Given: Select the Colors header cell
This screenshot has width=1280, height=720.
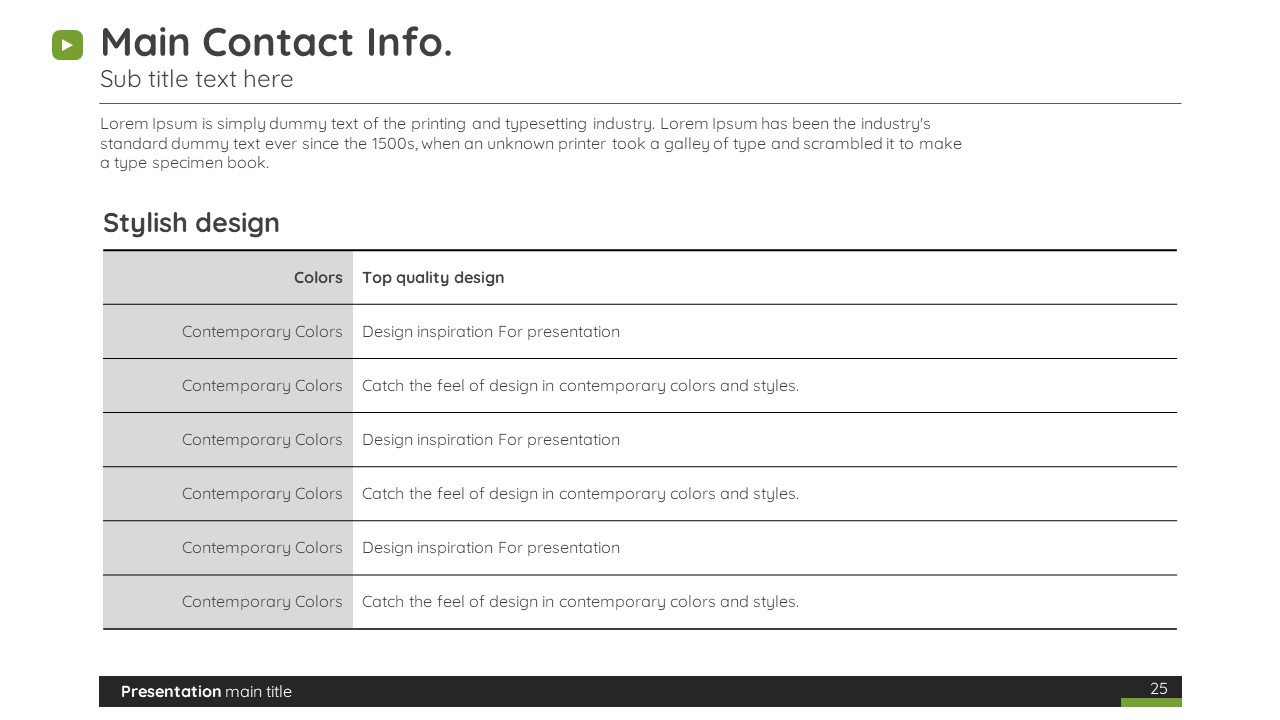Looking at the screenshot, I should click(228, 278).
